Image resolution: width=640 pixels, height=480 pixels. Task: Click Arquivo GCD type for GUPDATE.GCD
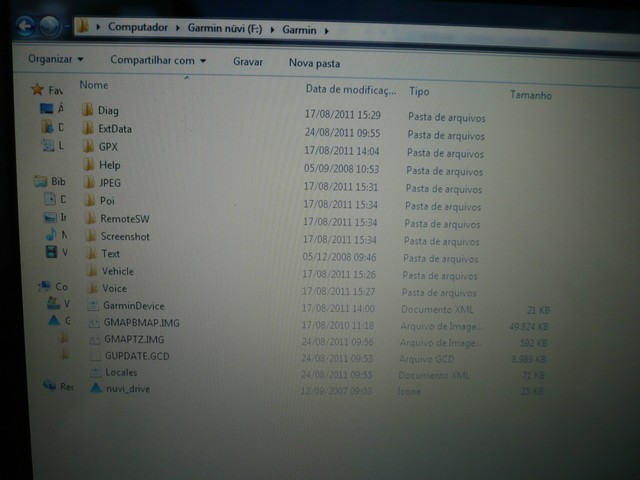pos(427,359)
